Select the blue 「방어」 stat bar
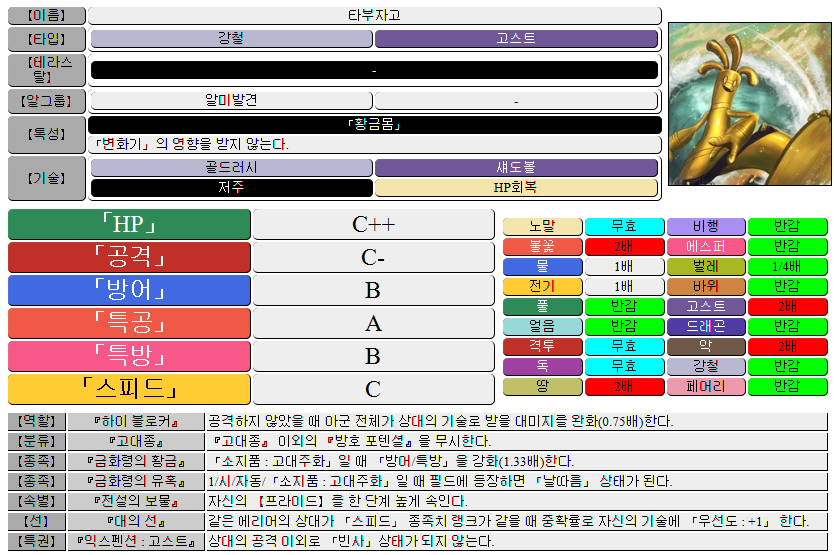 pos(129,291)
